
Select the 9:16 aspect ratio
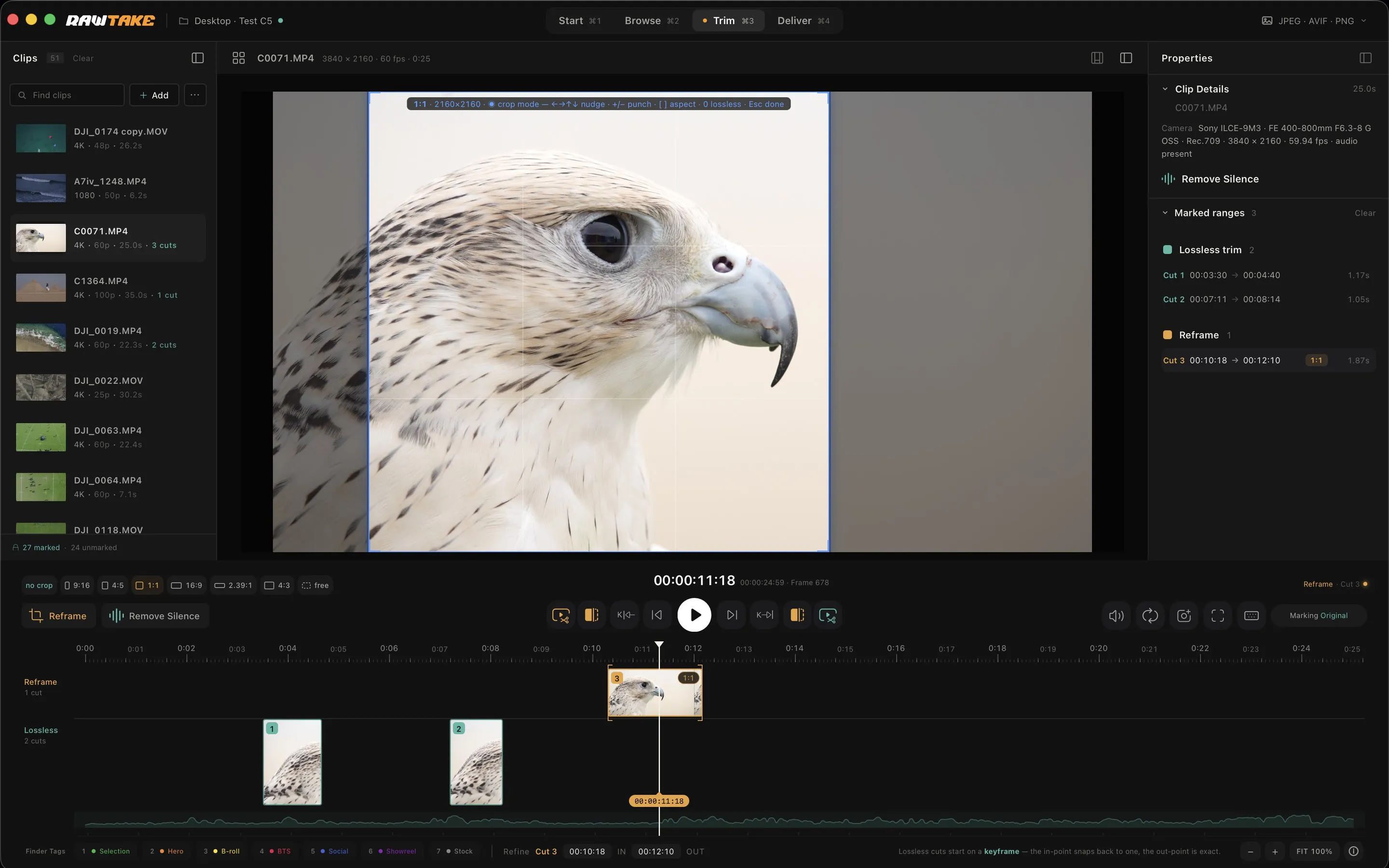click(x=78, y=585)
